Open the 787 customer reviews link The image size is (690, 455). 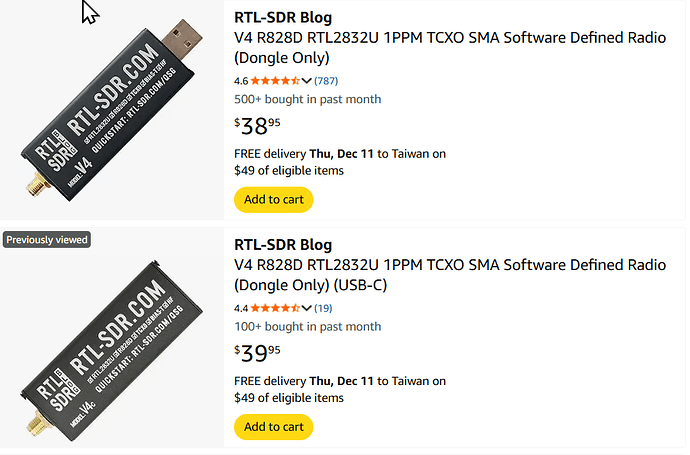[x=326, y=81]
